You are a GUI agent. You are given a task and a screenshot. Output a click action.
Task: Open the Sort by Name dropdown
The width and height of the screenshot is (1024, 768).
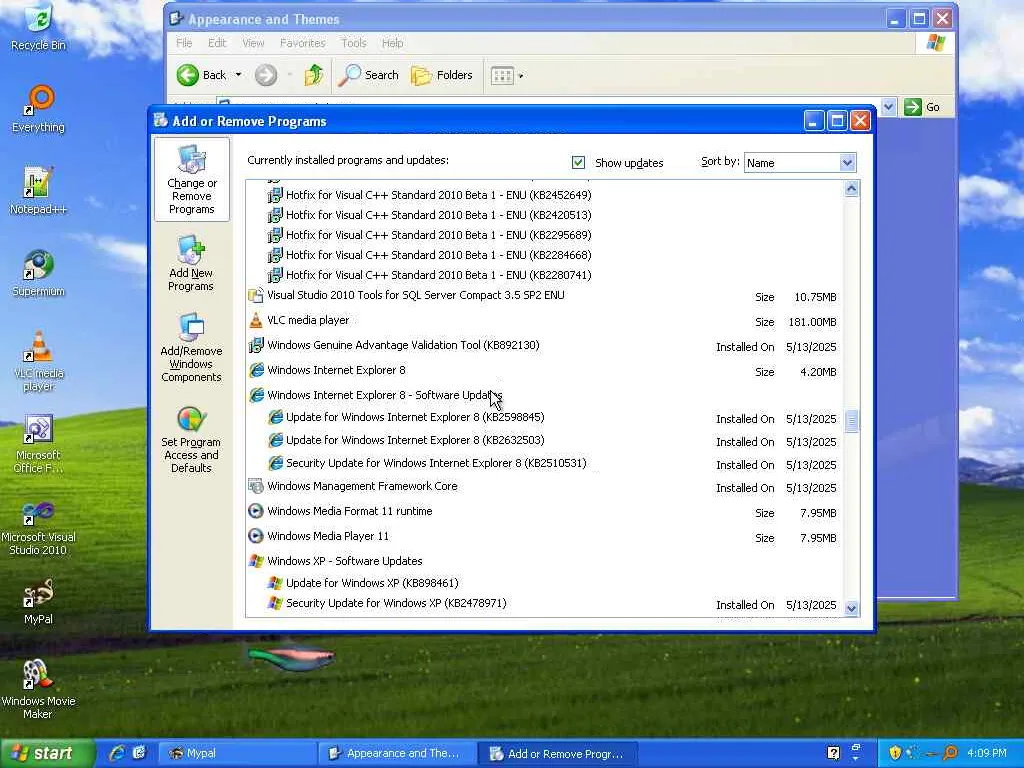click(847, 163)
